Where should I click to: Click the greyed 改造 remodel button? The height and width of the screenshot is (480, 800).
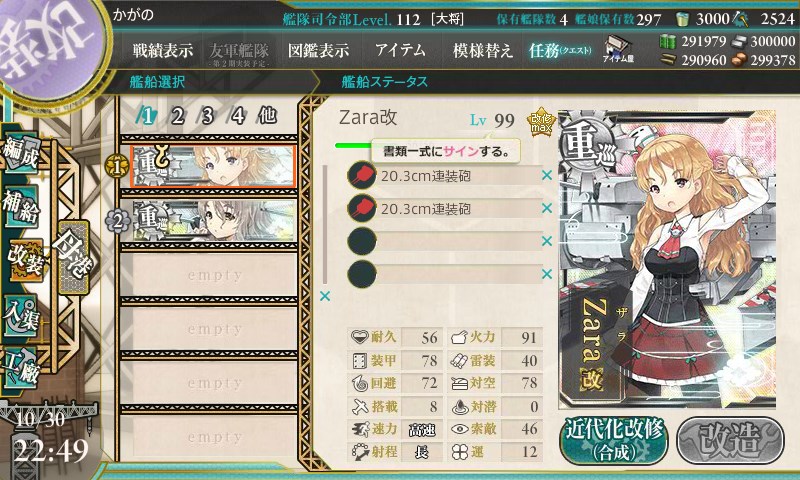pyautogui.click(x=730, y=440)
